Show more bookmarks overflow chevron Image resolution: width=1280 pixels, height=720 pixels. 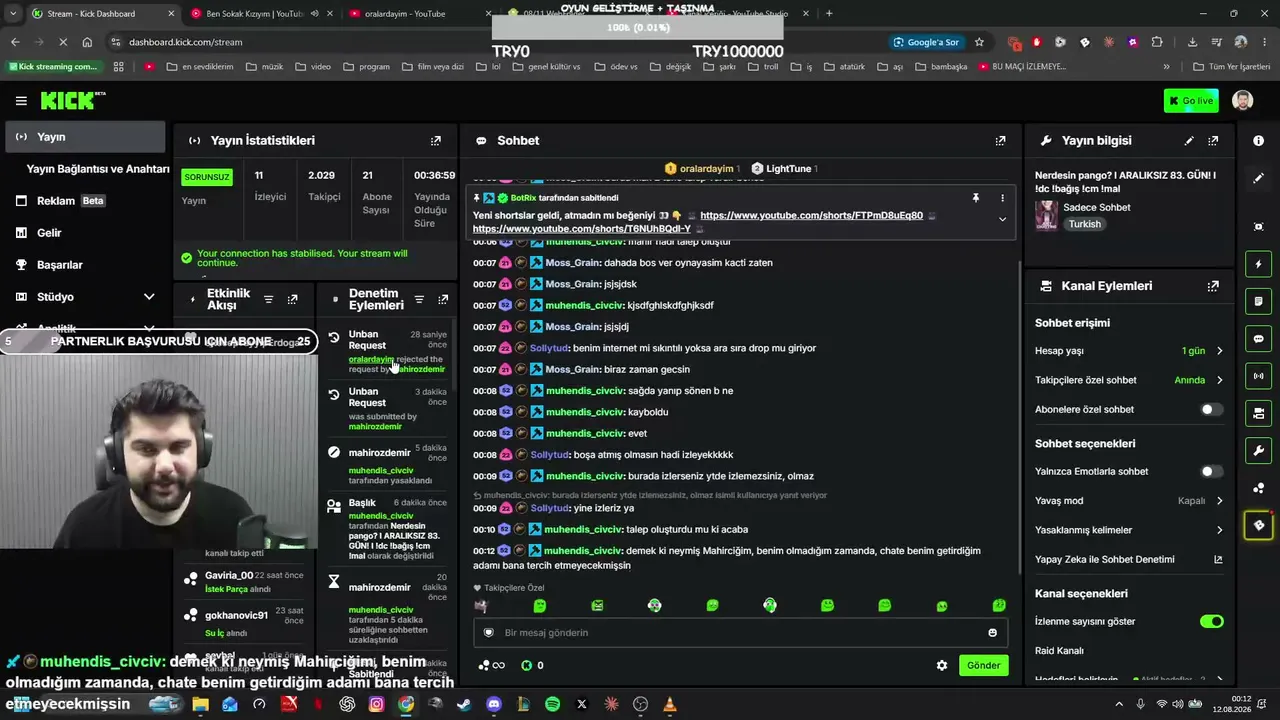click(1166, 67)
